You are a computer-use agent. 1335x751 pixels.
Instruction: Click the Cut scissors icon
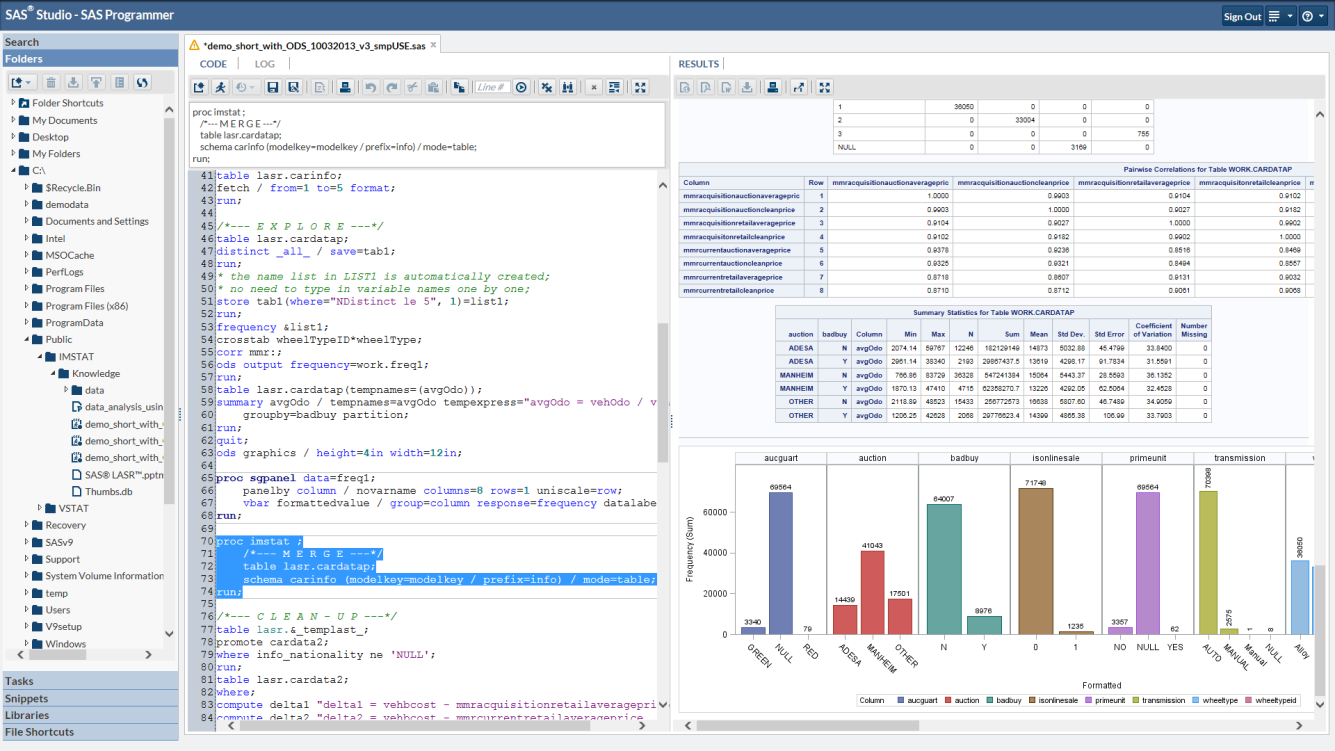tap(412, 87)
